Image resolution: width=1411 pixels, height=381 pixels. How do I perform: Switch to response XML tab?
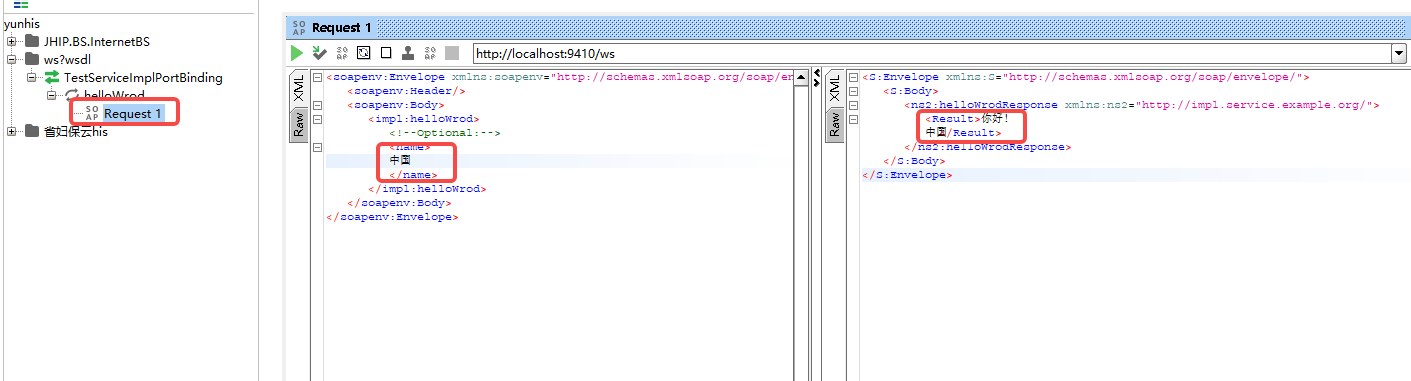[x=834, y=90]
